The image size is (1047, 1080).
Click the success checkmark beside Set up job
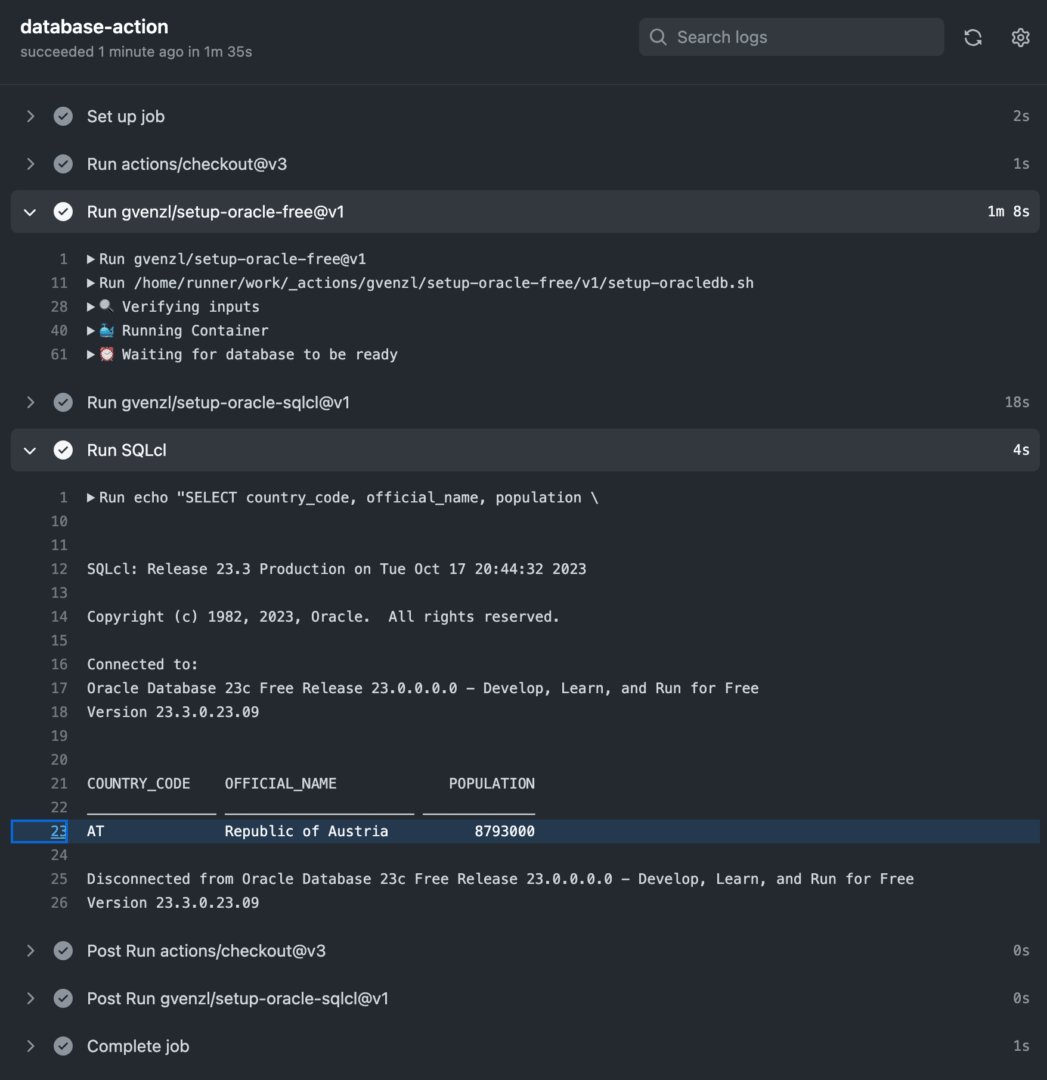63,116
